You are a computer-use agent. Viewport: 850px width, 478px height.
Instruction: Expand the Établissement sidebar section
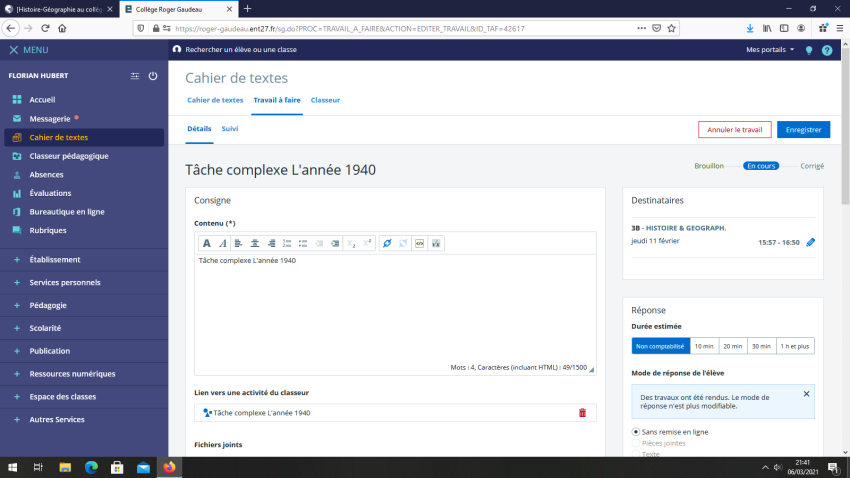click(55, 260)
